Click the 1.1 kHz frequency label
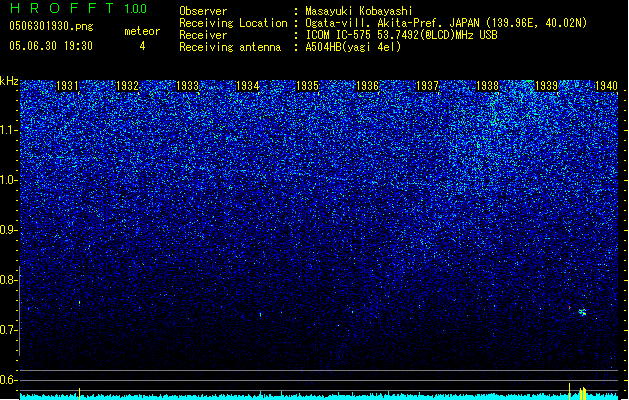This screenshot has height=400, width=629. click(x=8, y=130)
